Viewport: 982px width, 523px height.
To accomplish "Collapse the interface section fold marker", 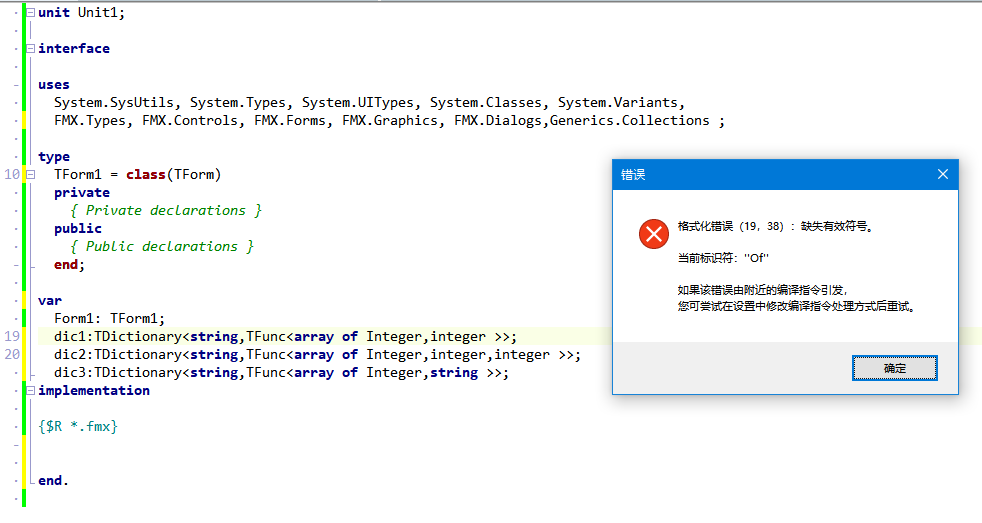I will pyautogui.click(x=31, y=49).
